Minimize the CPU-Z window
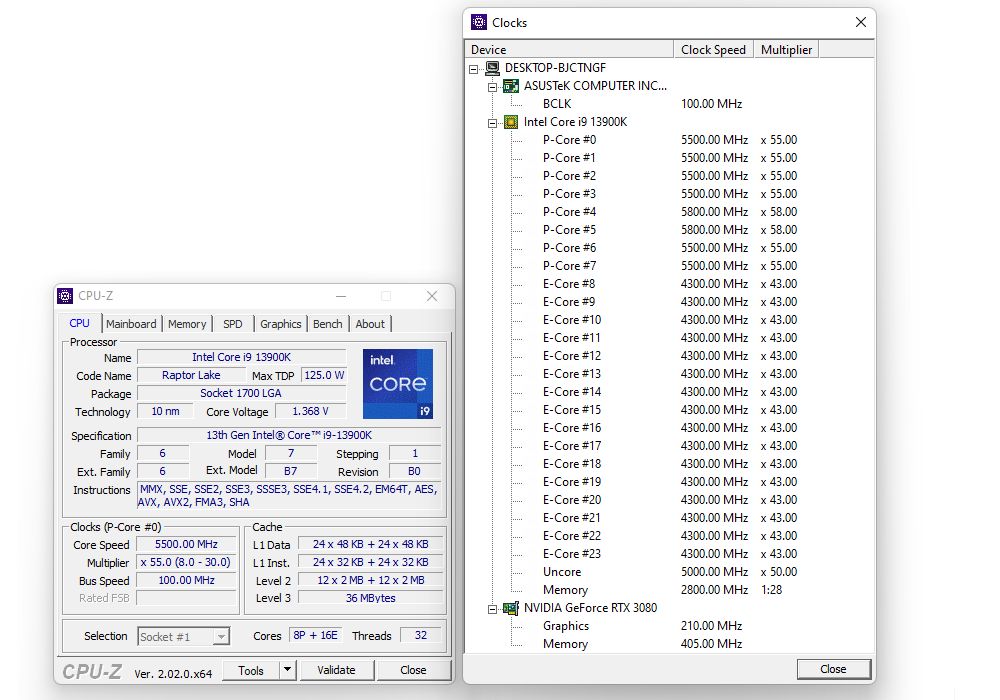Screen dimensions: 1000x700 [341, 296]
